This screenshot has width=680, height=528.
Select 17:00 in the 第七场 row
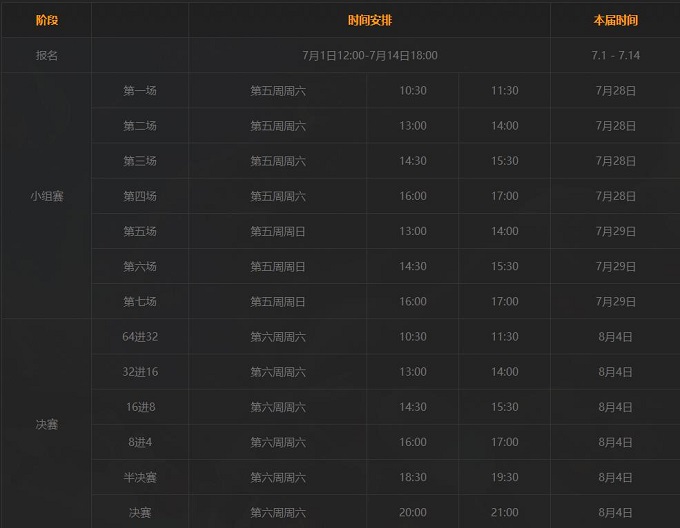[505, 301]
